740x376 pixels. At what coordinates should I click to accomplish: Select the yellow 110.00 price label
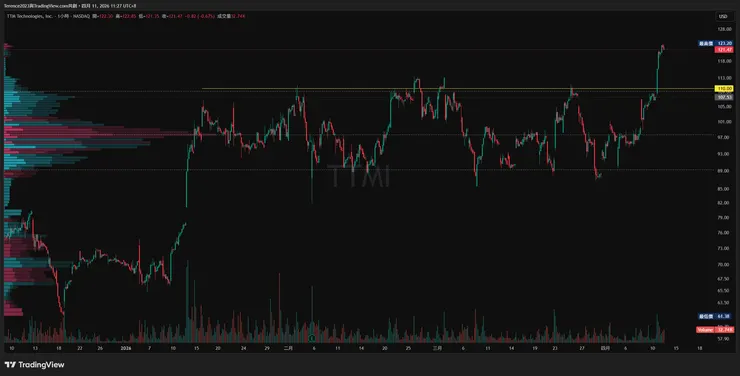pyautogui.click(x=724, y=89)
